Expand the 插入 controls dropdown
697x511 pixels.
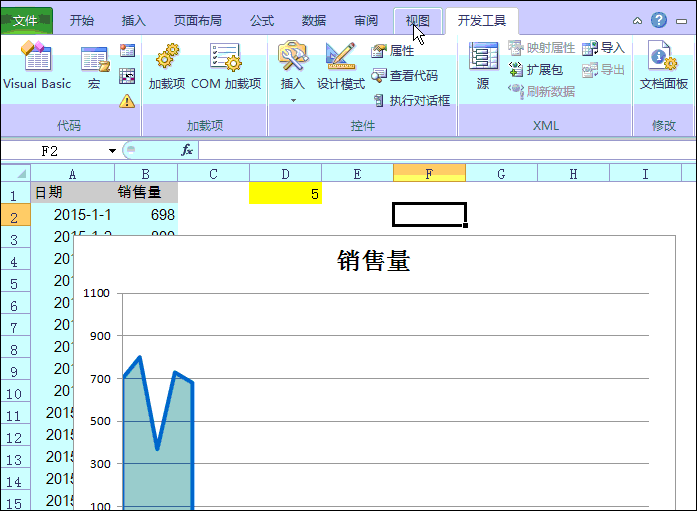point(293,99)
